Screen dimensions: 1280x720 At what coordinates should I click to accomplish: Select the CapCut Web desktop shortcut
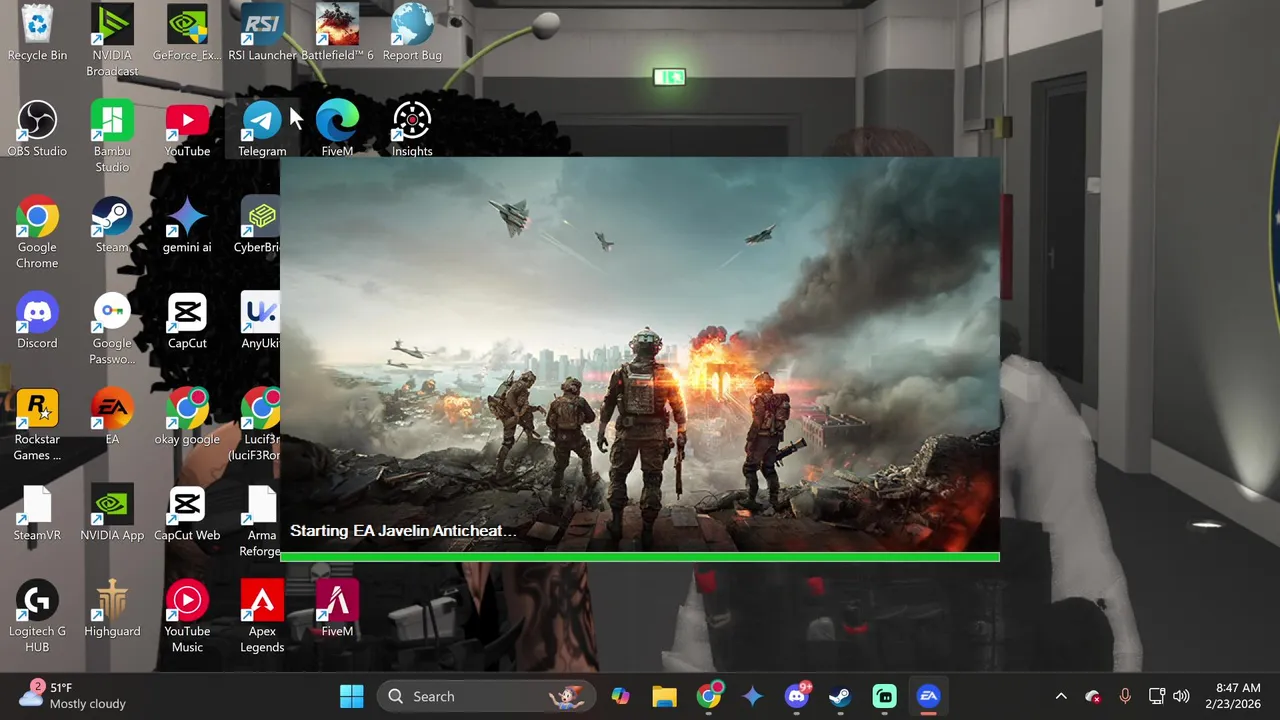click(187, 513)
